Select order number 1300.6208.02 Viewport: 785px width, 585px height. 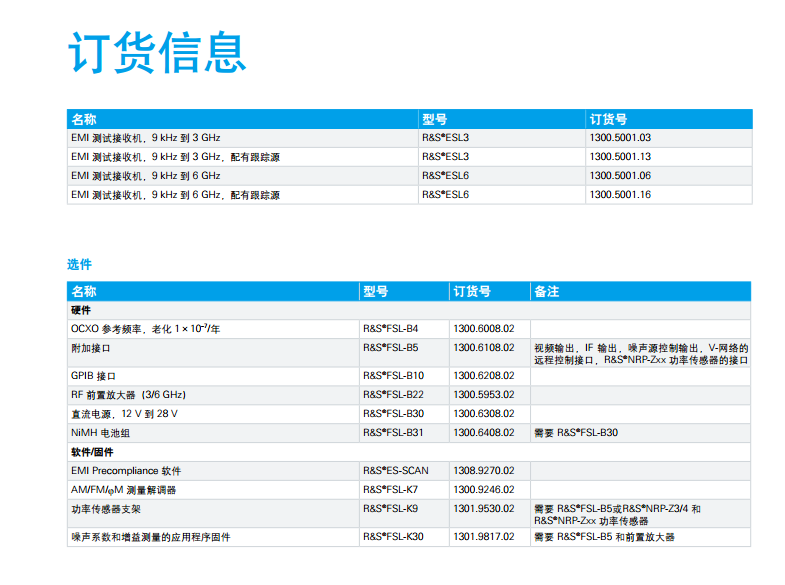(x=484, y=376)
